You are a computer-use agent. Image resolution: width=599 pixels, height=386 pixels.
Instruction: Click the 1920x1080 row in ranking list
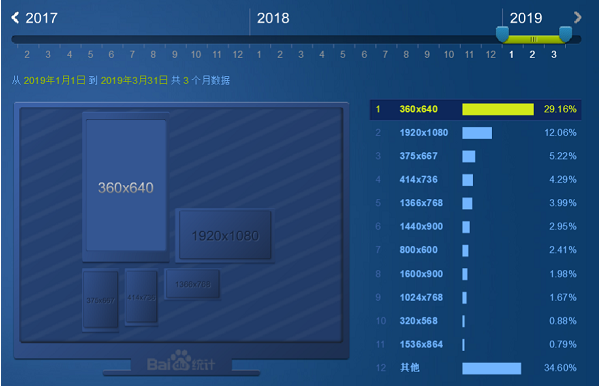click(x=476, y=133)
